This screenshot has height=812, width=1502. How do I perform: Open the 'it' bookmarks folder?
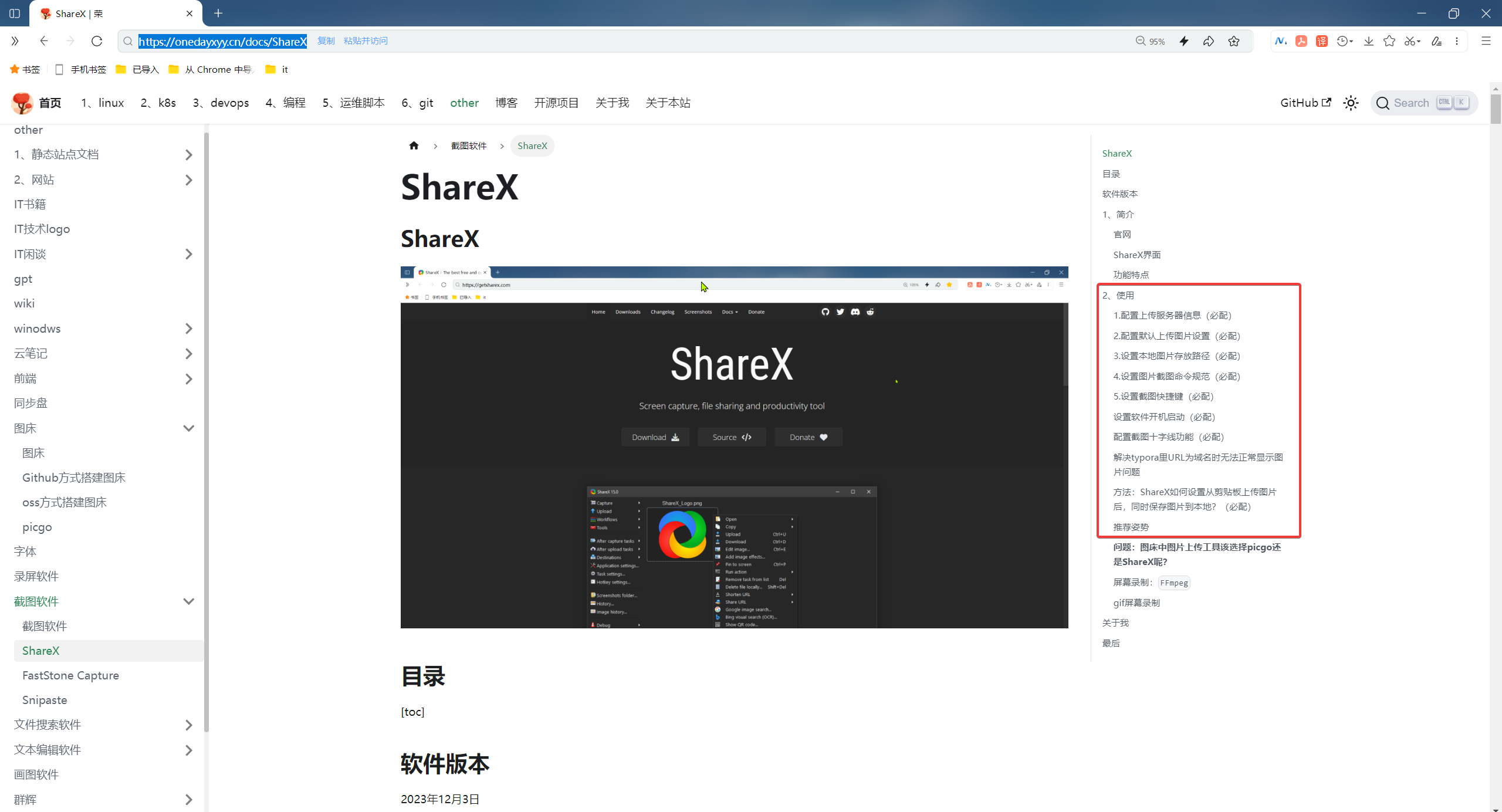tap(276, 69)
